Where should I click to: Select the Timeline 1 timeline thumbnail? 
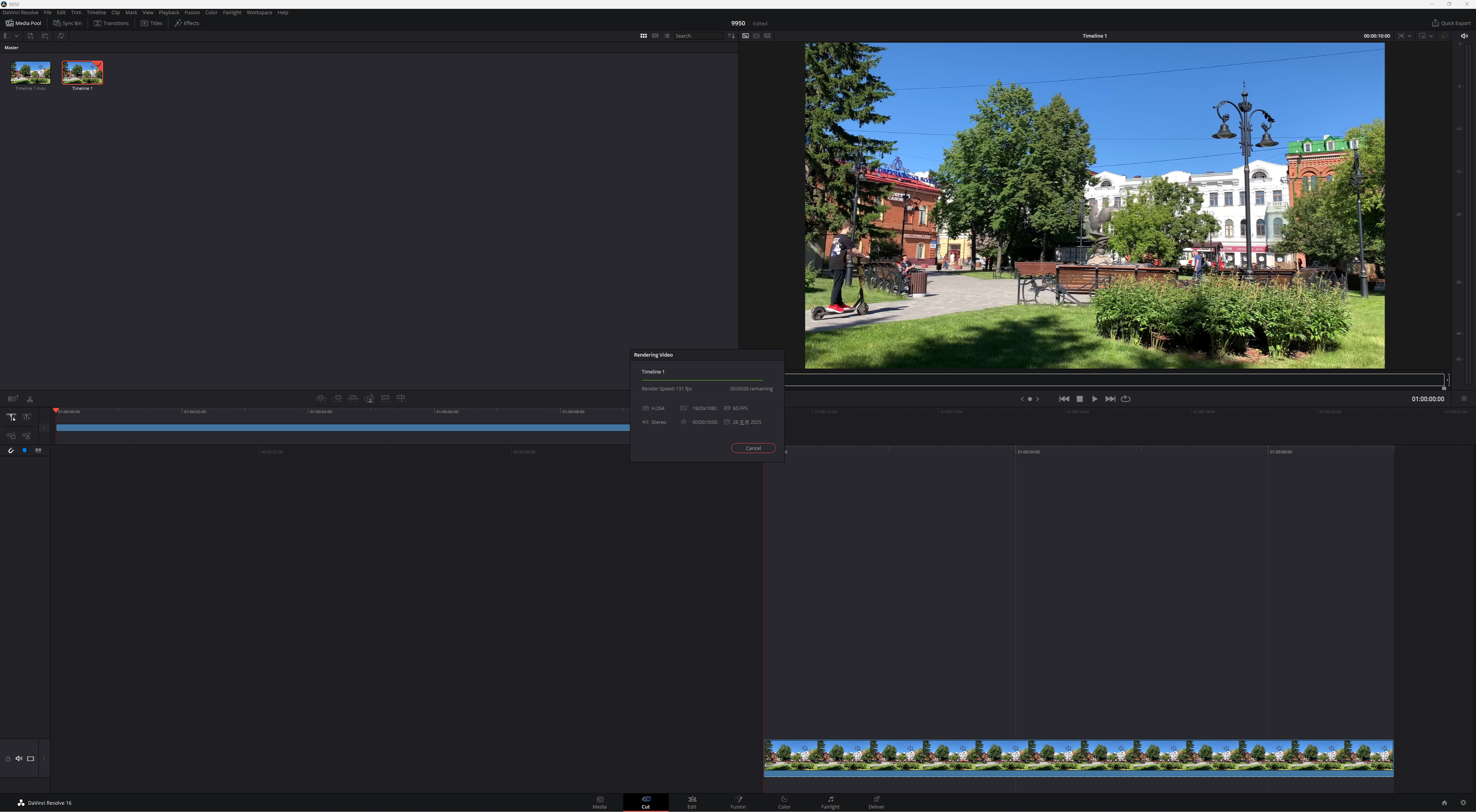click(82, 73)
